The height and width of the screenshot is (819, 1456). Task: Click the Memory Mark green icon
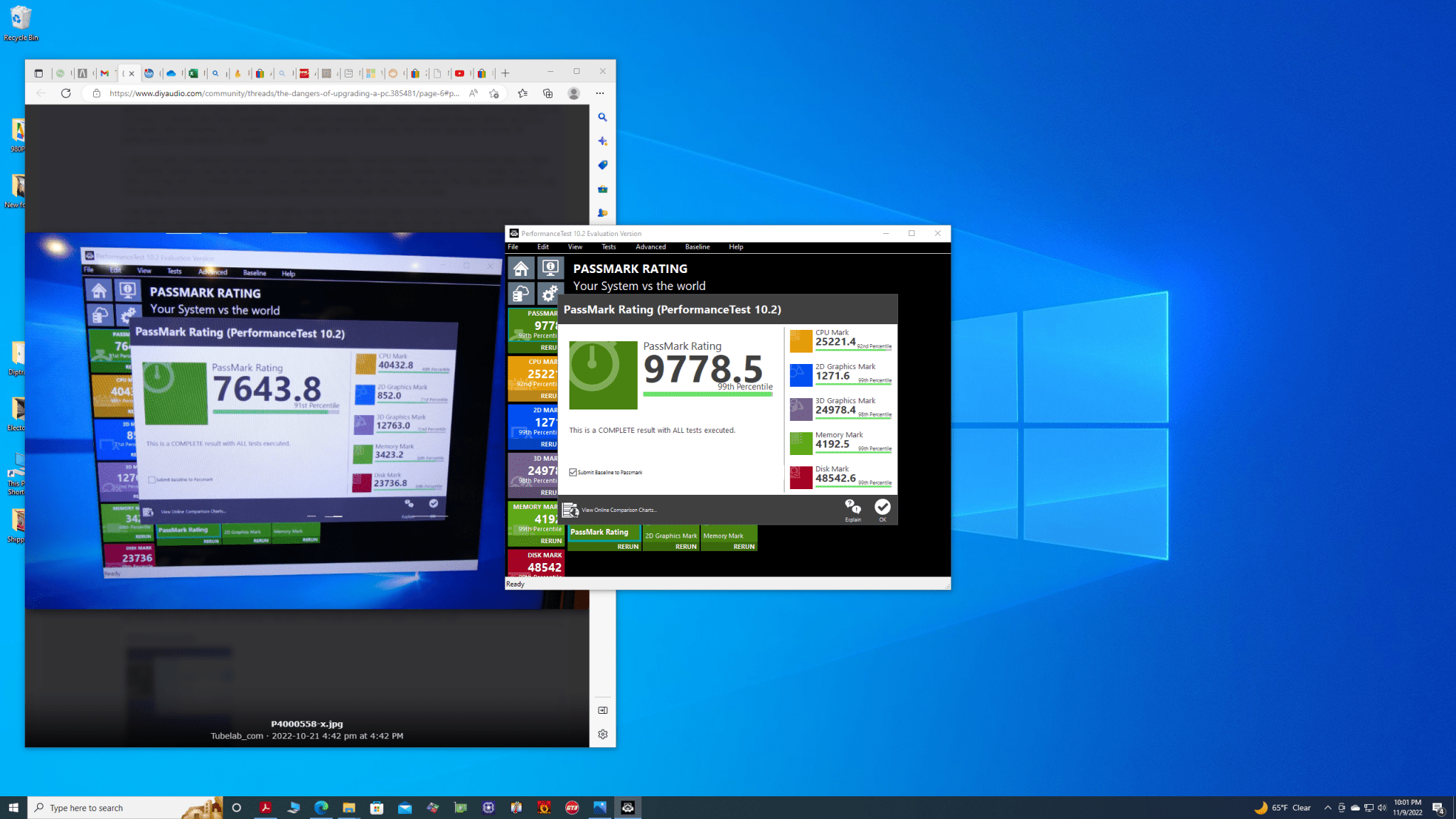pyautogui.click(x=801, y=443)
